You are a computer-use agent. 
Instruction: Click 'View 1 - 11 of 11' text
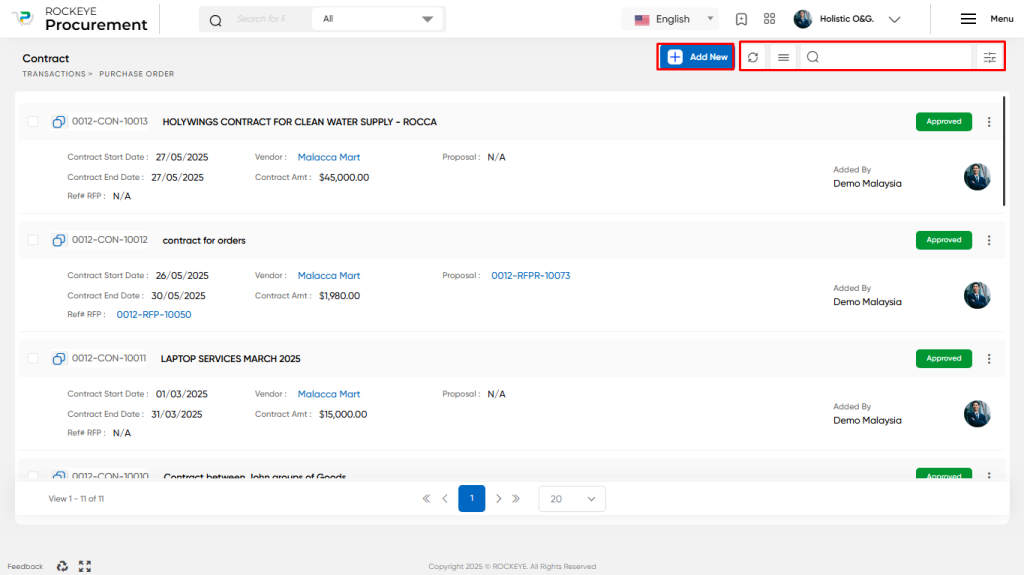point(76,499)
